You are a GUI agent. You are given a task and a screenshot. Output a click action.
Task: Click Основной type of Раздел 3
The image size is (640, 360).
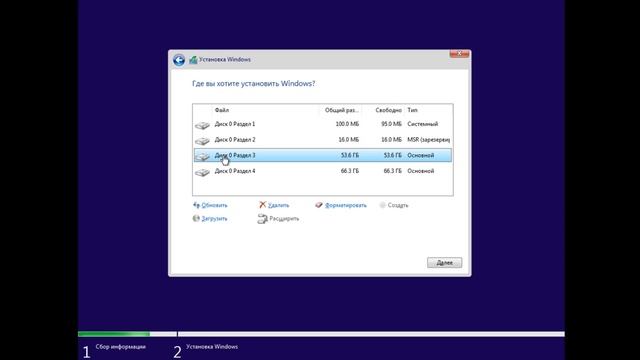pyautogui.click(x=420, y=156)
